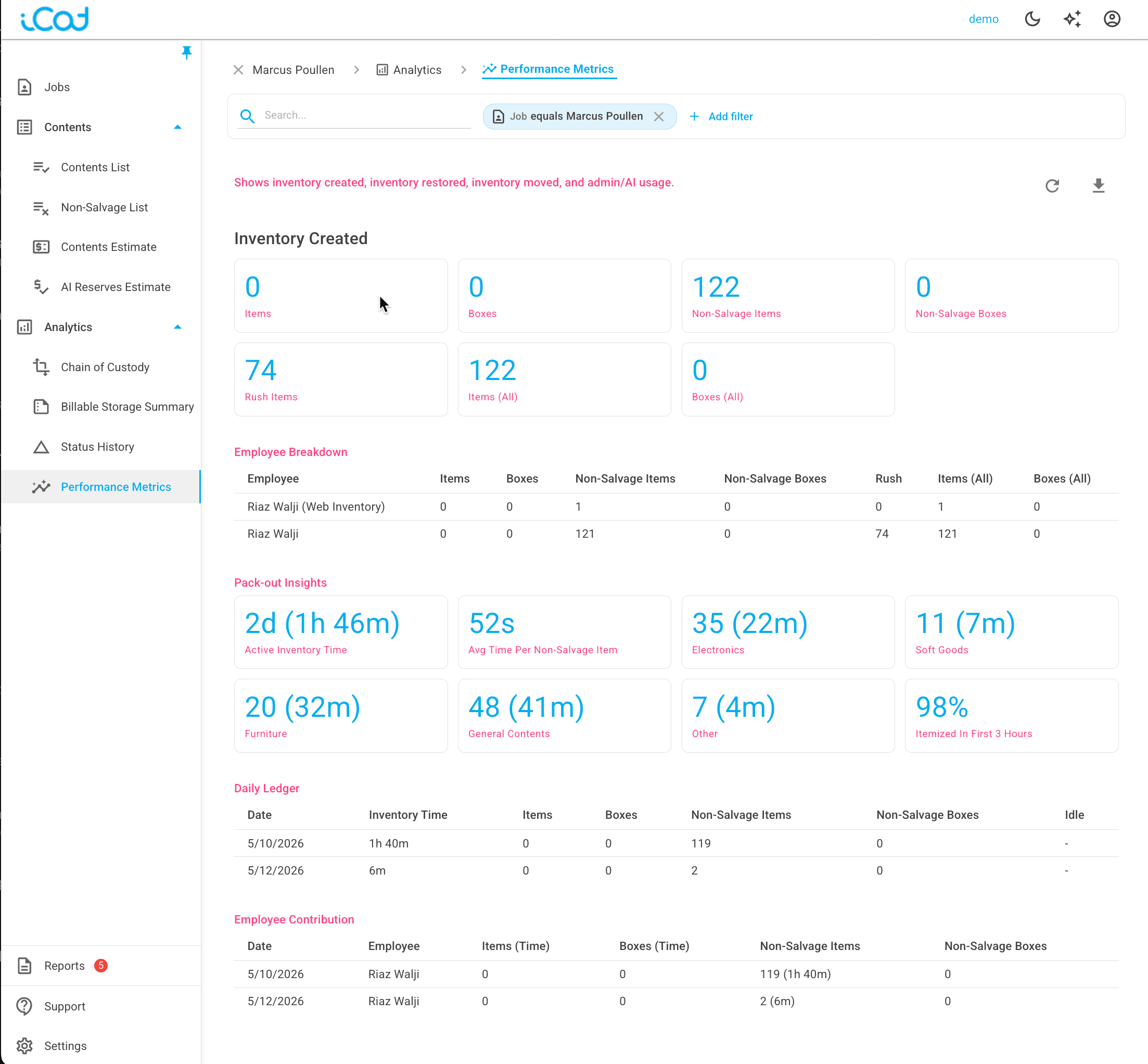Click the Employee Breakdown heading
The height and width of the screenshot is (1064, 1148).
(290, 452)
